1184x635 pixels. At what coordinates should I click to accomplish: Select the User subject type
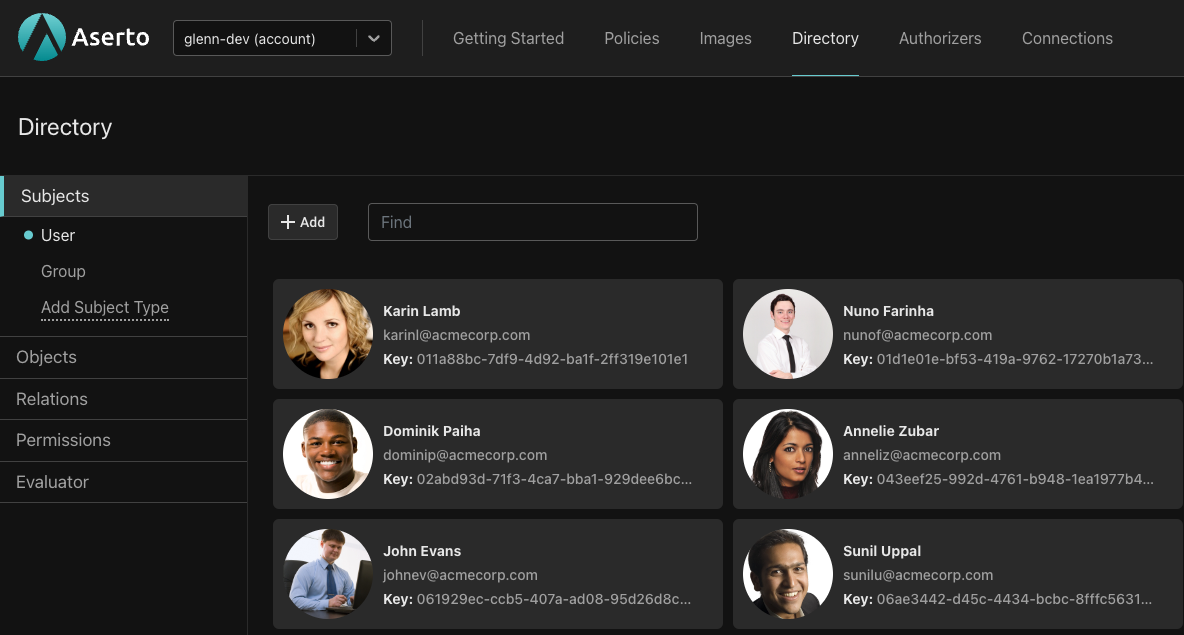tap(58, 236)
